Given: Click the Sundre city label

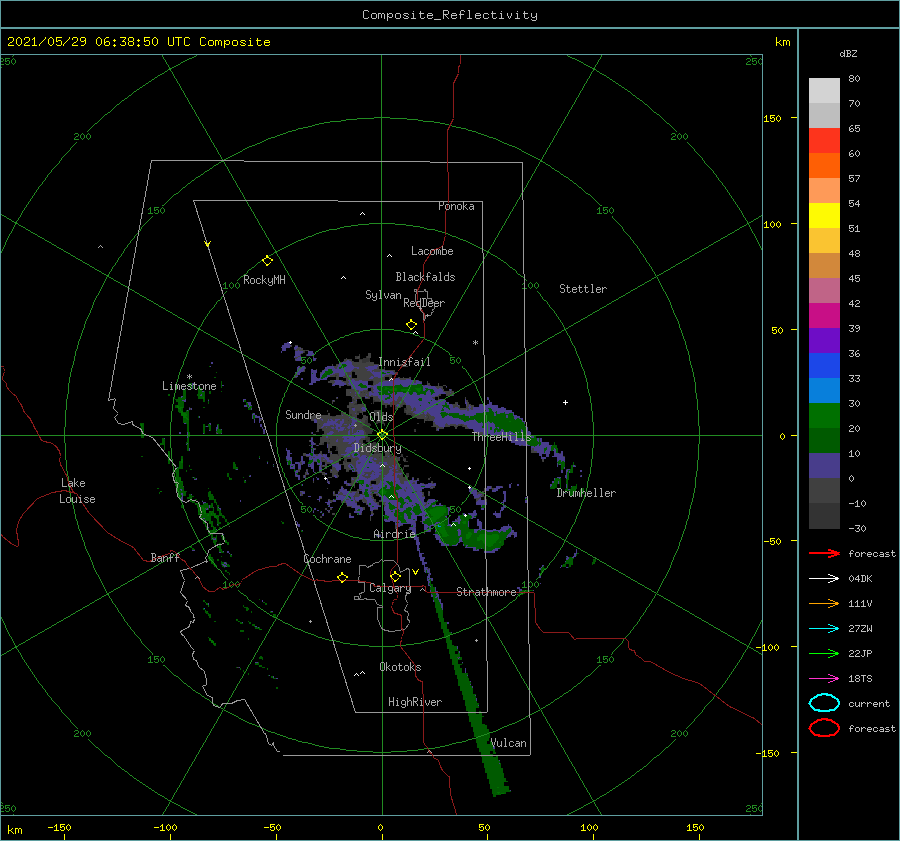Looking at the screenshot, I should pos(303,414).
